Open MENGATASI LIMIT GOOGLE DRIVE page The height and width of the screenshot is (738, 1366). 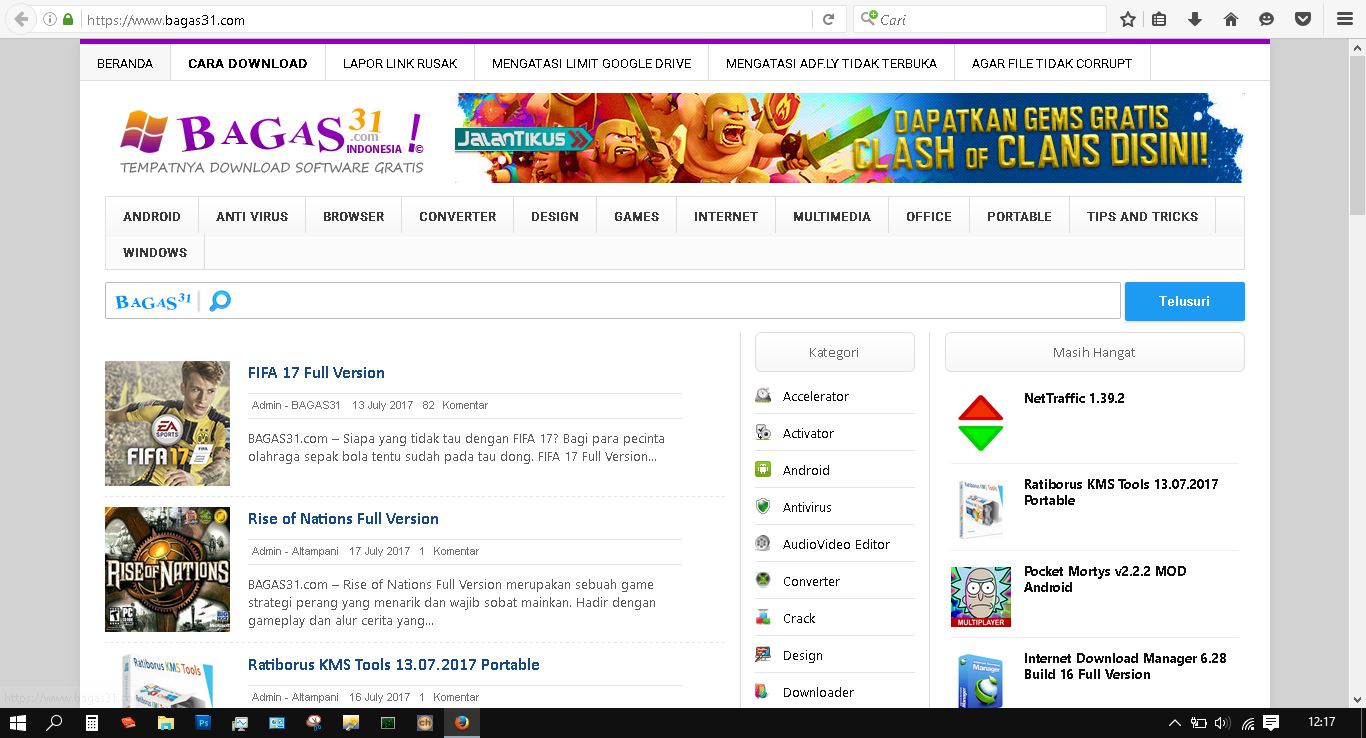(592, 63)
